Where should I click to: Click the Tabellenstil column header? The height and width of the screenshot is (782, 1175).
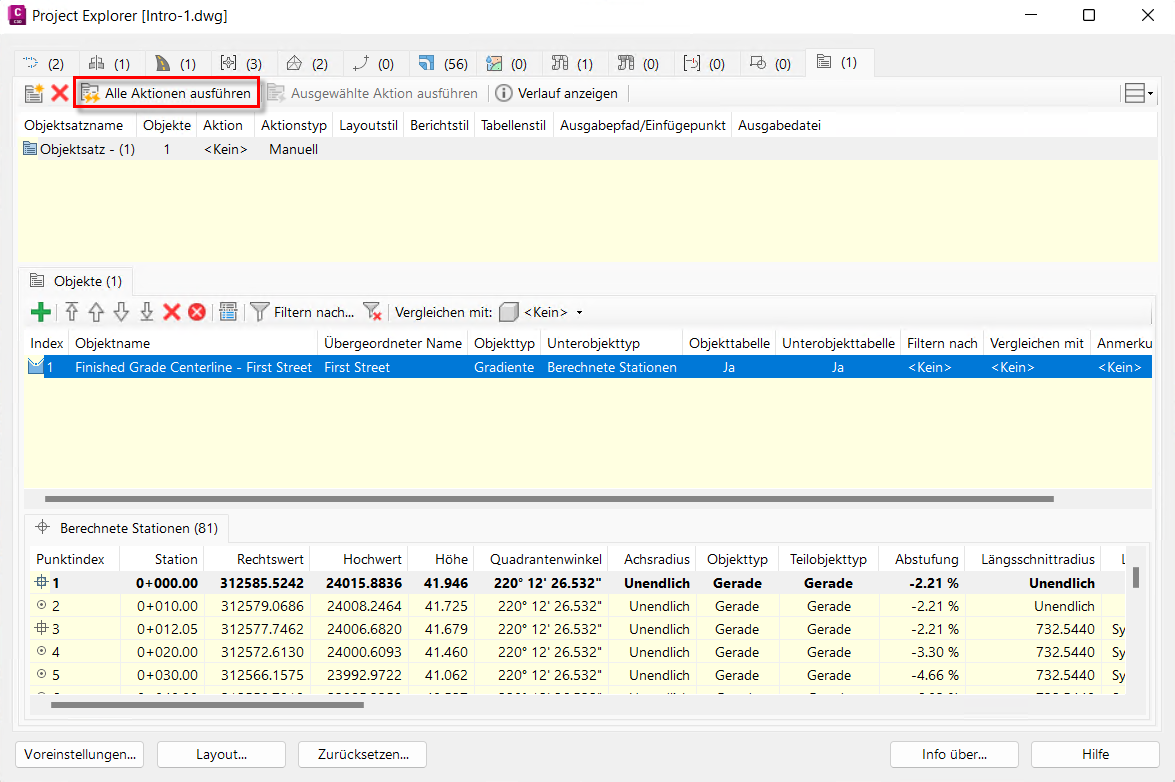tap(513, 125)
